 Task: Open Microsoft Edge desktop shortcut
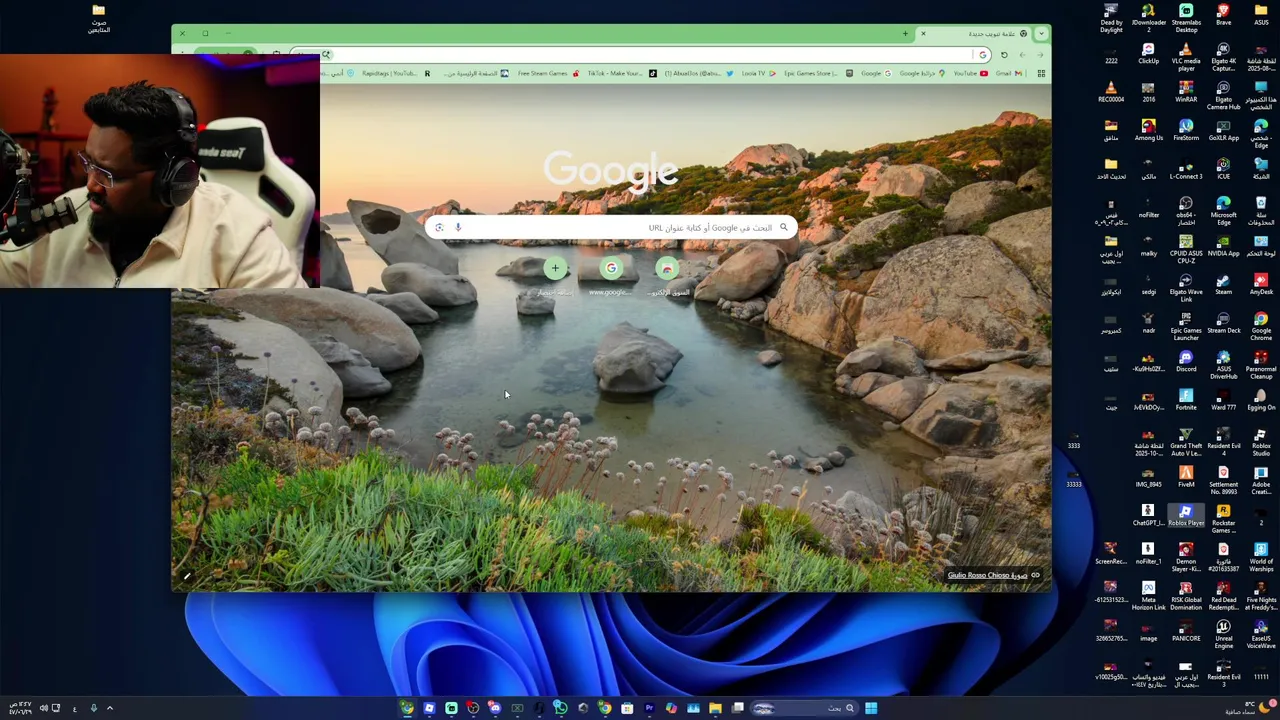click(x=1223, y=211)
